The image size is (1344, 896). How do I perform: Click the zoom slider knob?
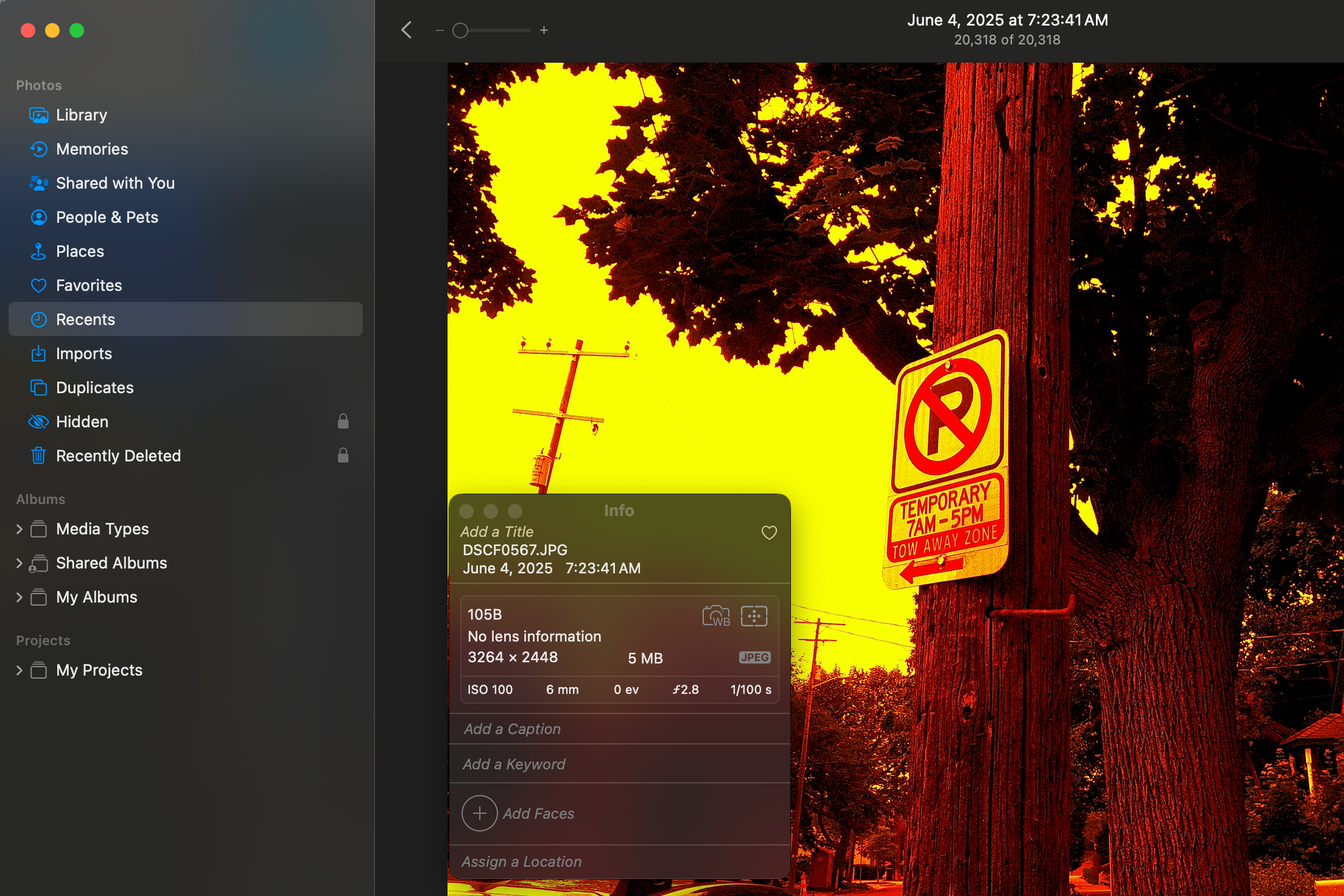tap(460, 30)
